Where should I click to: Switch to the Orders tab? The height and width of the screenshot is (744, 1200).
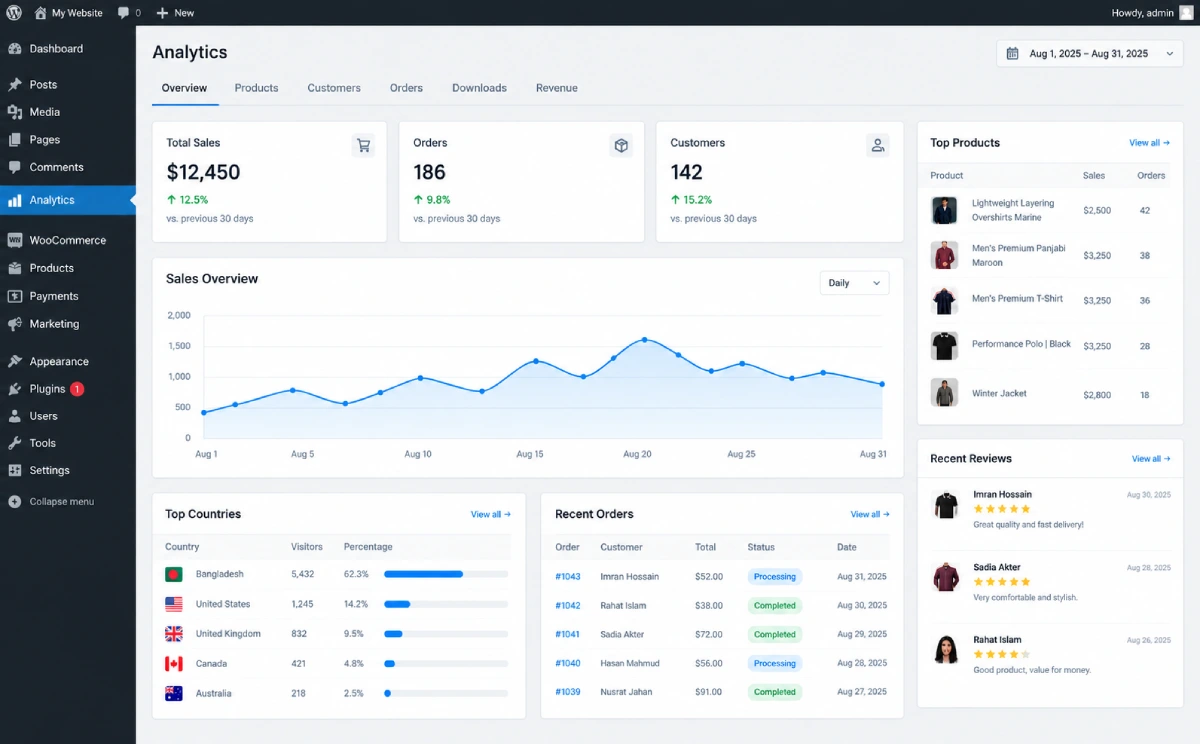pos(406,88)
